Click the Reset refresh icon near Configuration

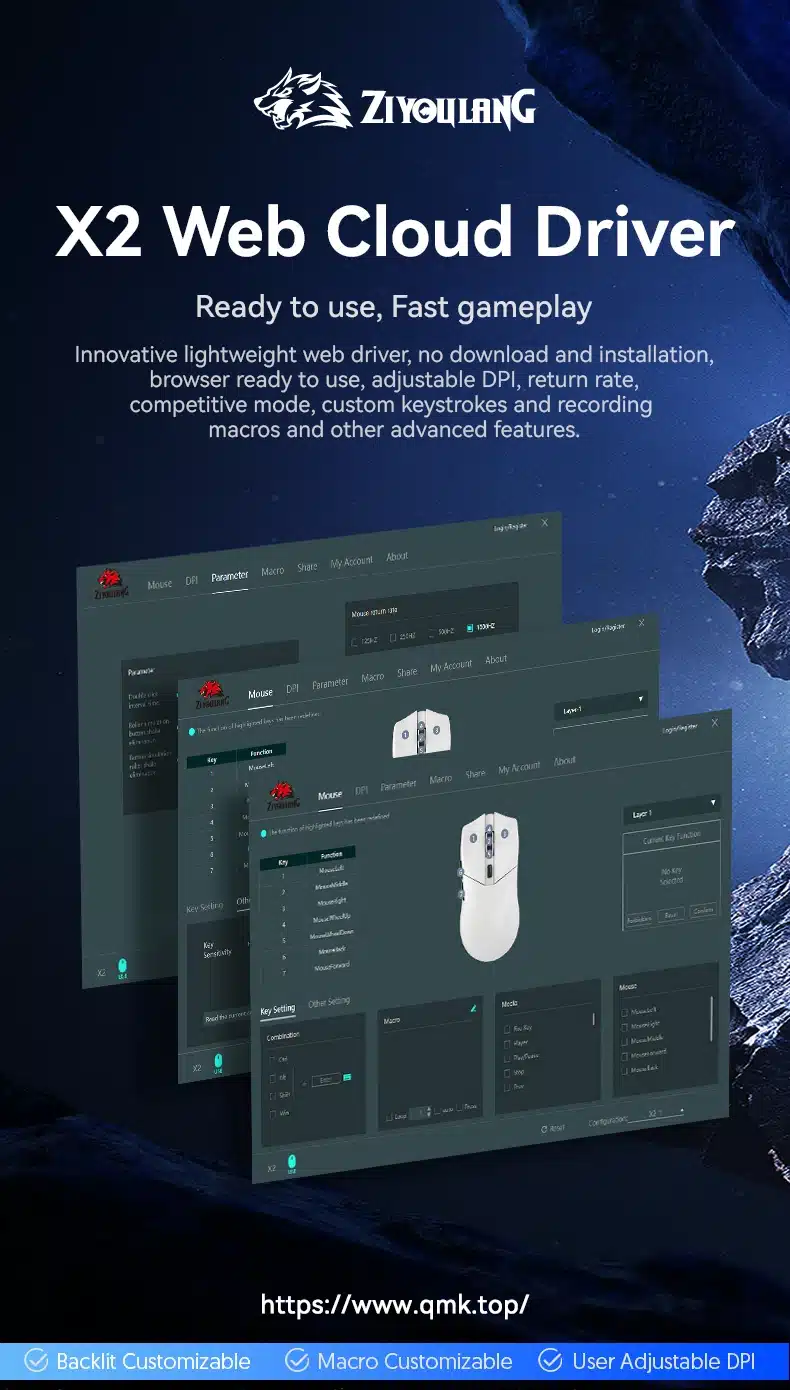[x=544, y=1127]
